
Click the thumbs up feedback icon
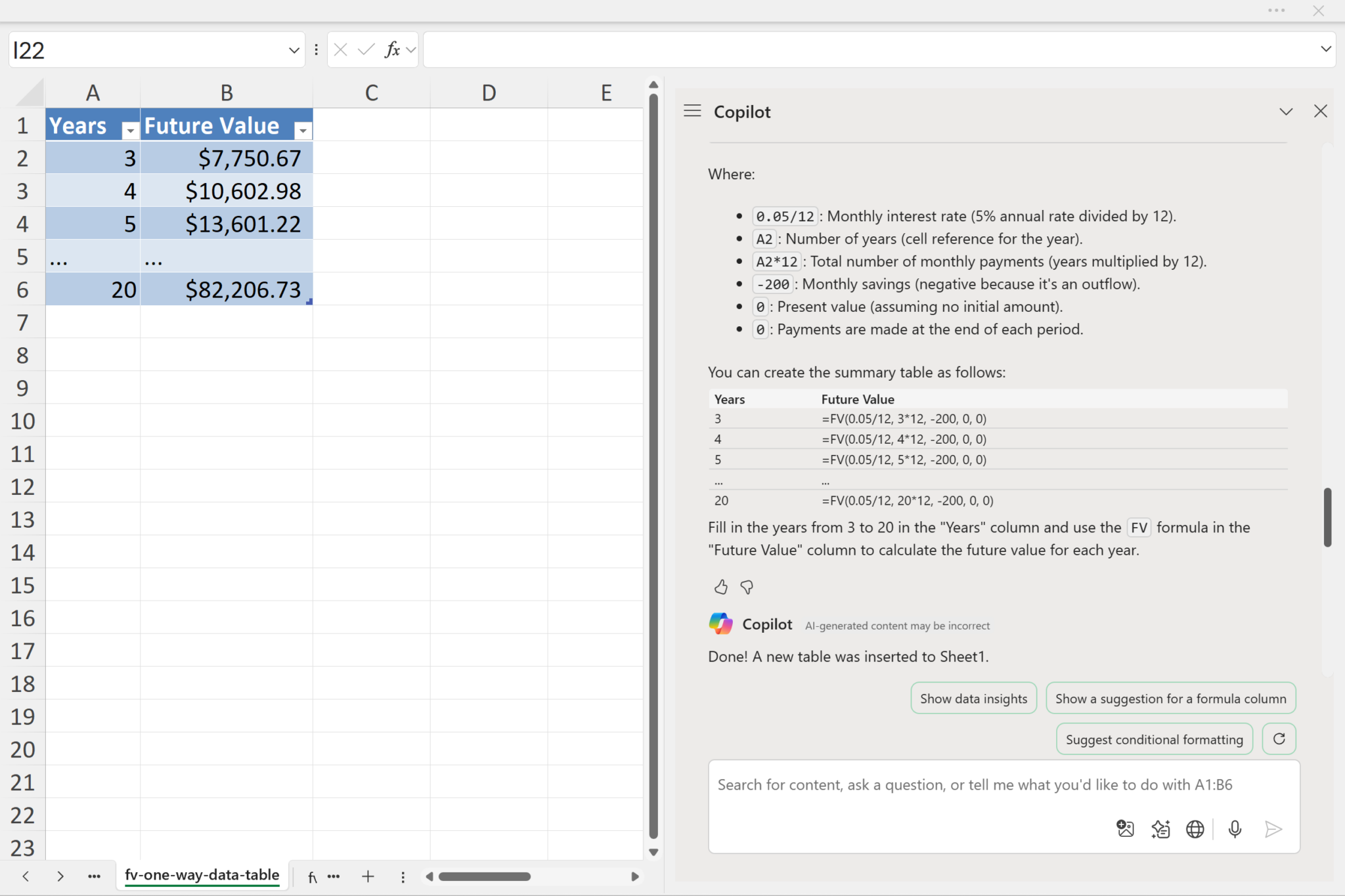(720, 587)
